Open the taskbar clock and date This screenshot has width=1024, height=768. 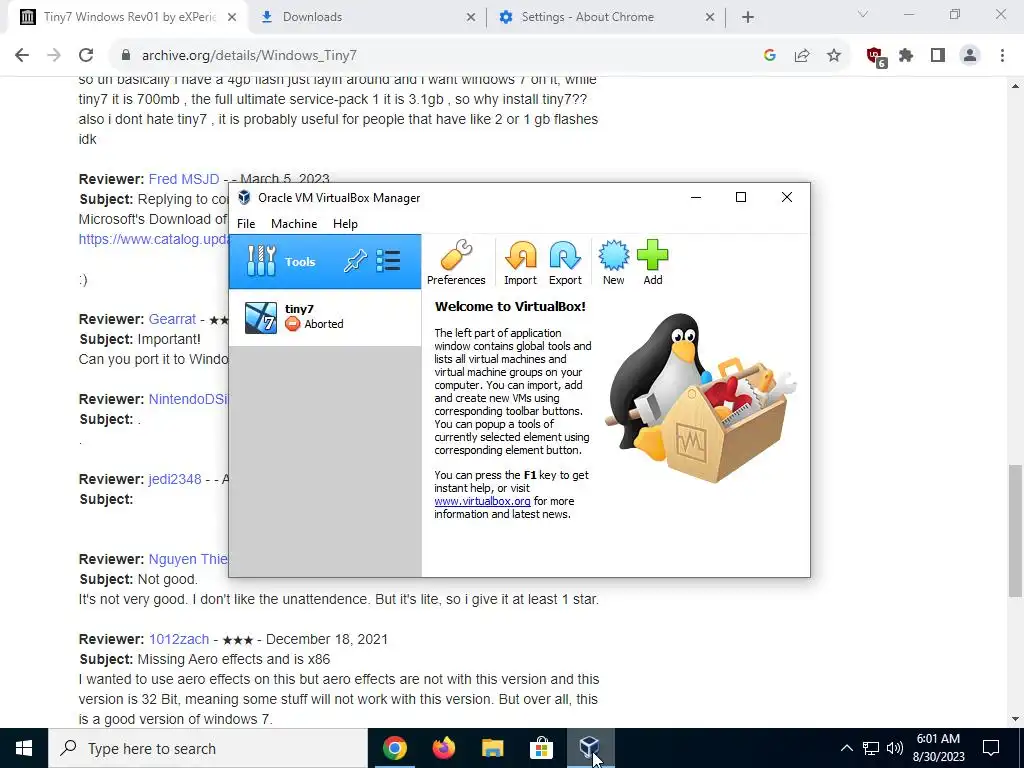click(x=938, y=748)
